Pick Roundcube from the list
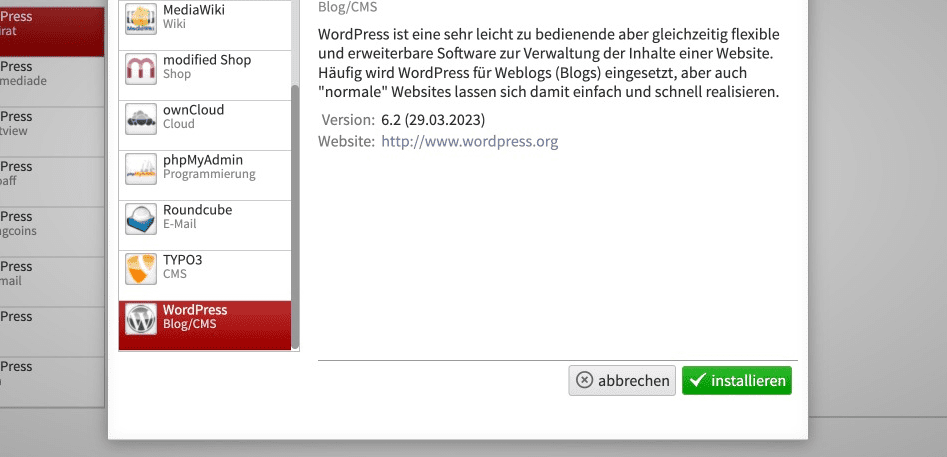Screen dimensions: 947x457 [205, 226]
